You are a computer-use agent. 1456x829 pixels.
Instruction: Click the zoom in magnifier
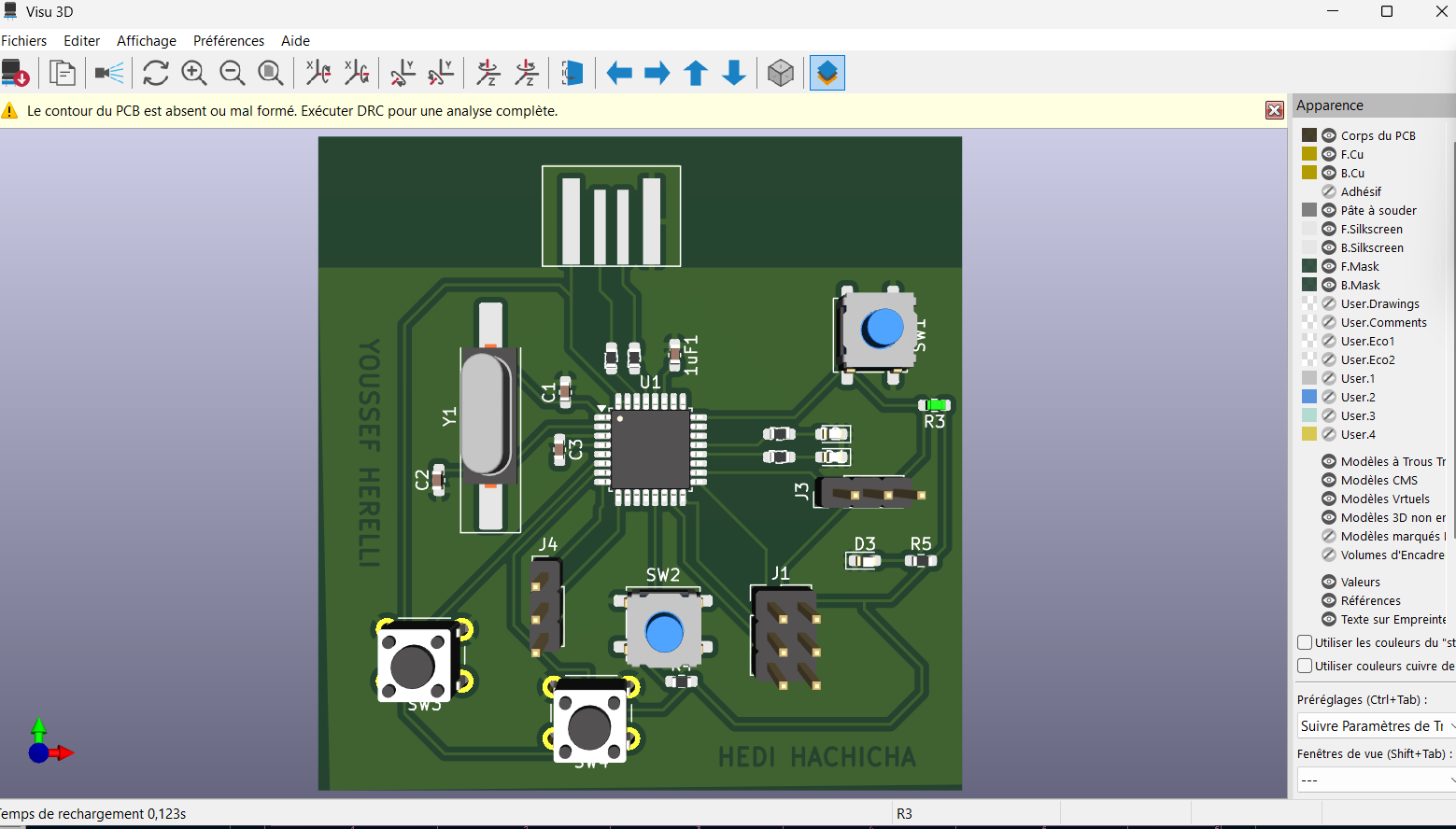click(x=194, y=73)
